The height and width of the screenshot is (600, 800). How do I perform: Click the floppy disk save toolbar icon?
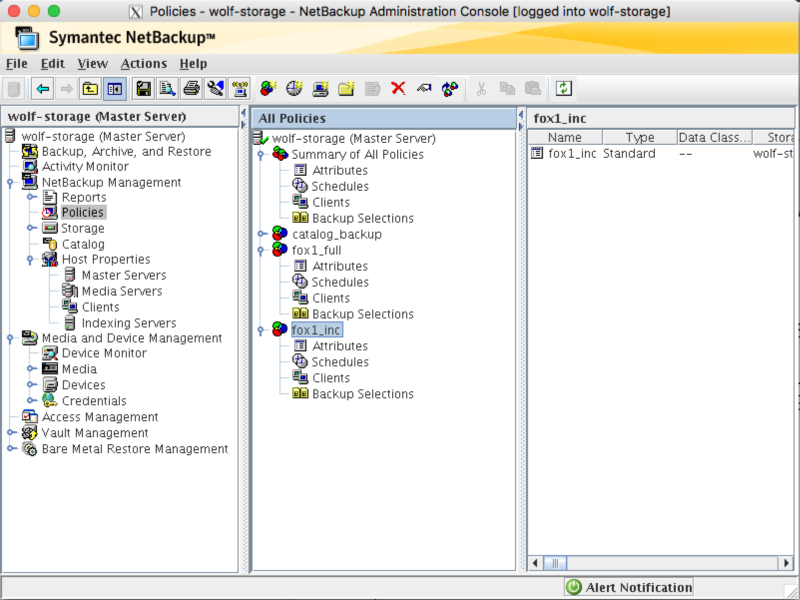[x=143, y=89]
